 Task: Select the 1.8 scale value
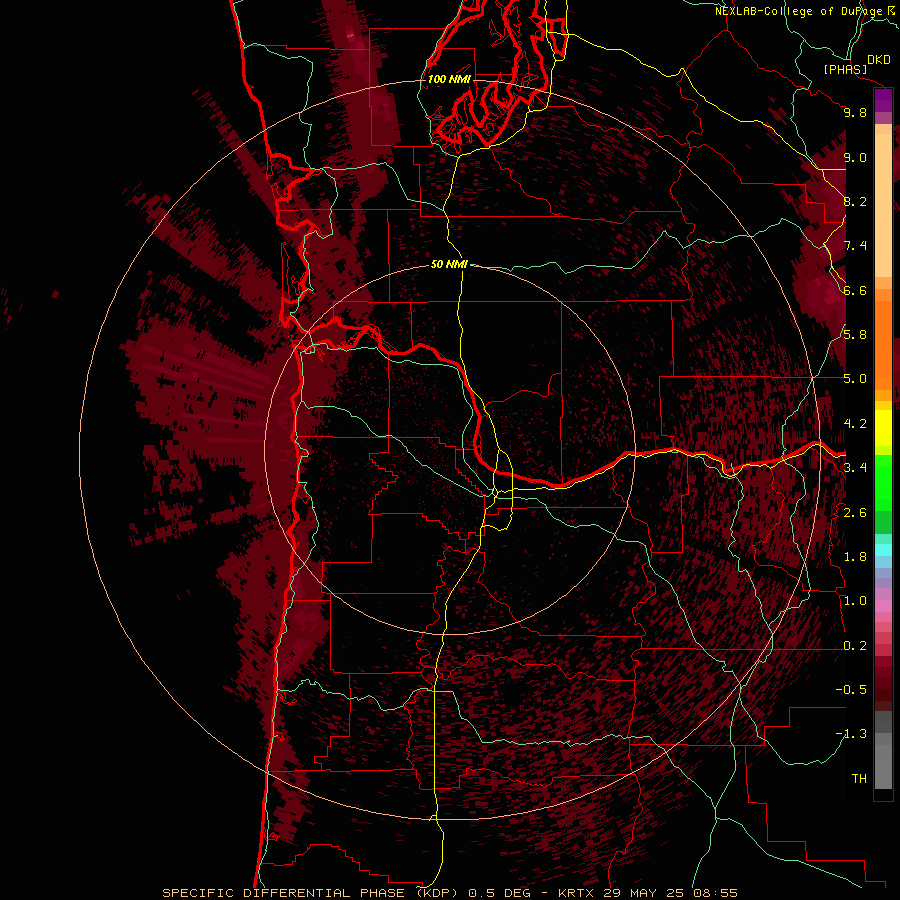pos(855,557)
